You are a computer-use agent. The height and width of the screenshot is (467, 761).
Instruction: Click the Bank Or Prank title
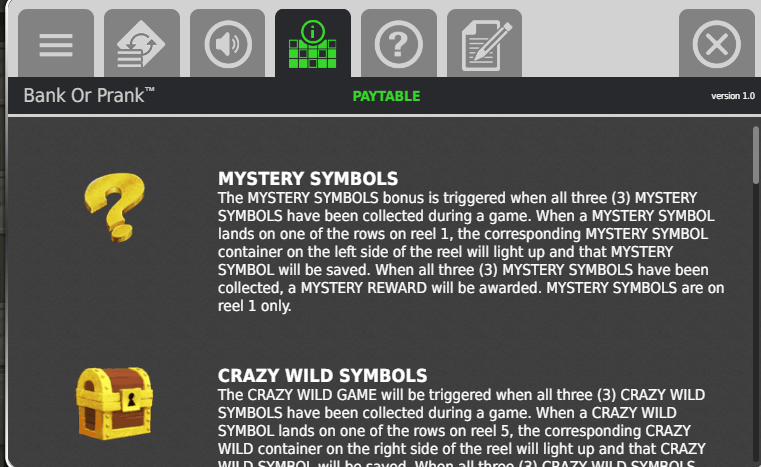89,96
